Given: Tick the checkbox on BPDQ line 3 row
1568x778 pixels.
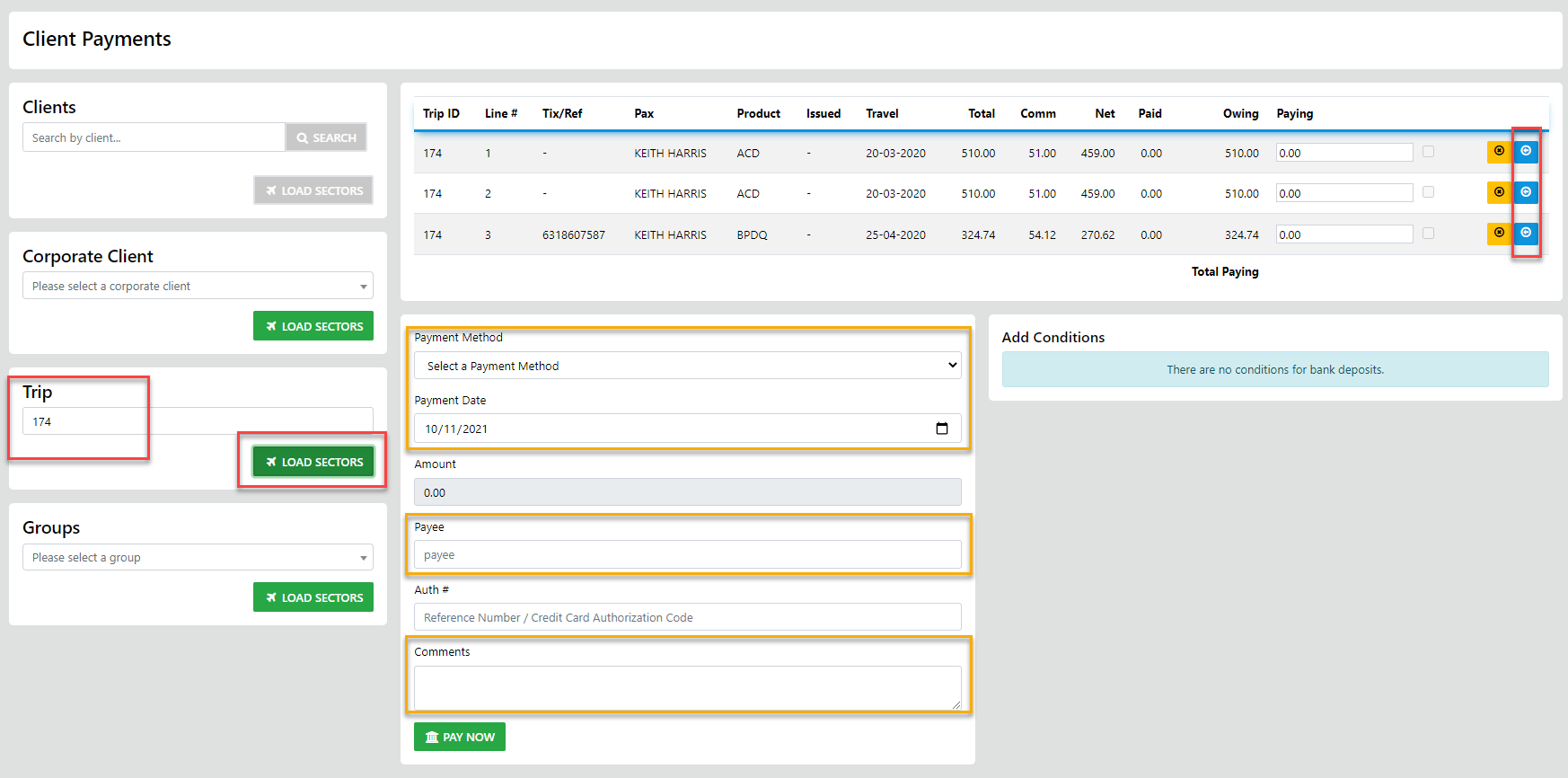Looking at the screenshot, I should [1428, 234].
